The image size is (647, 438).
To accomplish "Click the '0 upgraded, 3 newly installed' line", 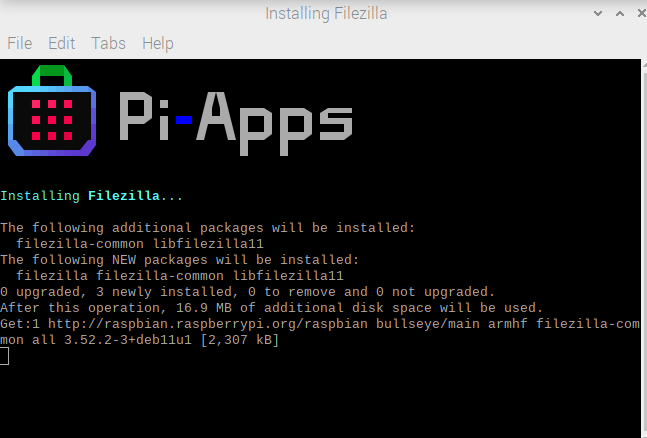I will point(247,292).
